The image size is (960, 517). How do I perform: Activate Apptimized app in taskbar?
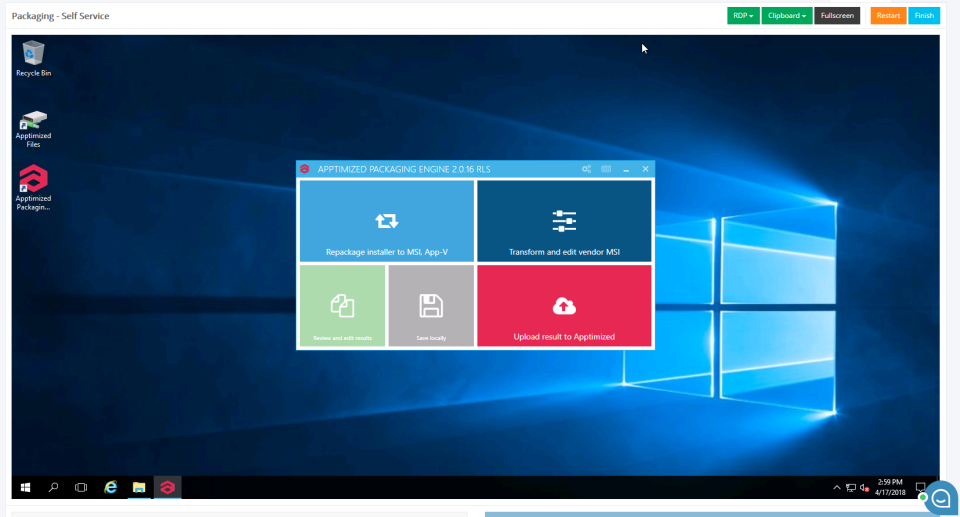click(167, 488)
